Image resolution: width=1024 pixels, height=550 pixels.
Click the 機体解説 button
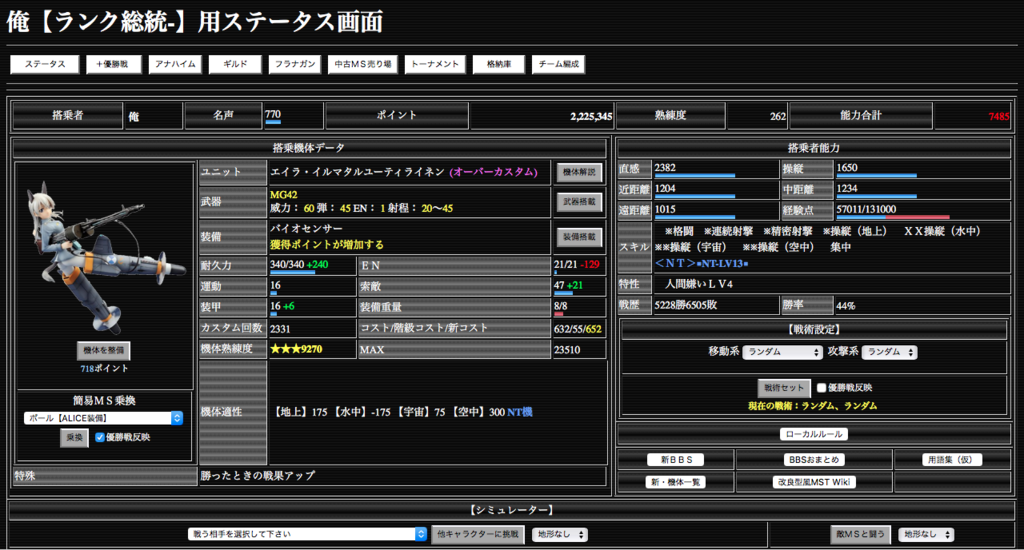pyautogui.click(x=579, y=172)
